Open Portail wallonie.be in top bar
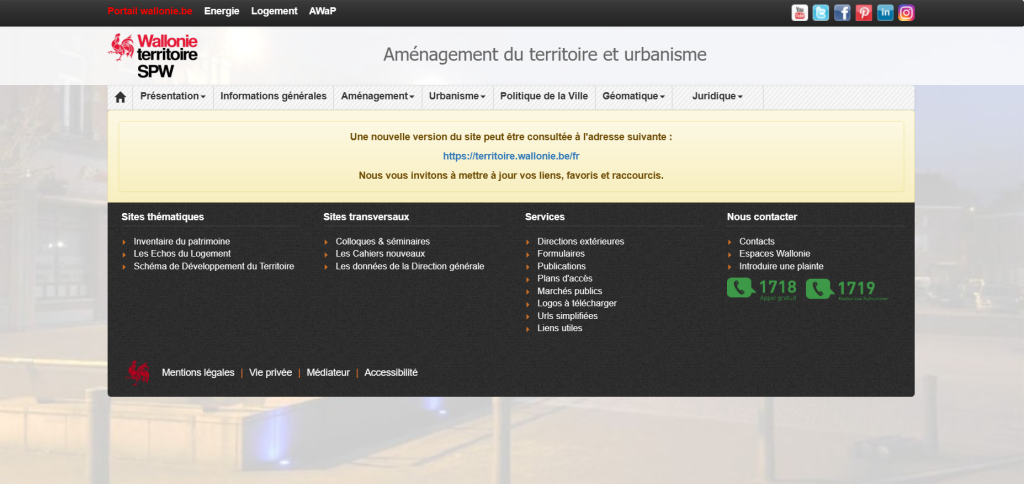 tap(149, 11)
